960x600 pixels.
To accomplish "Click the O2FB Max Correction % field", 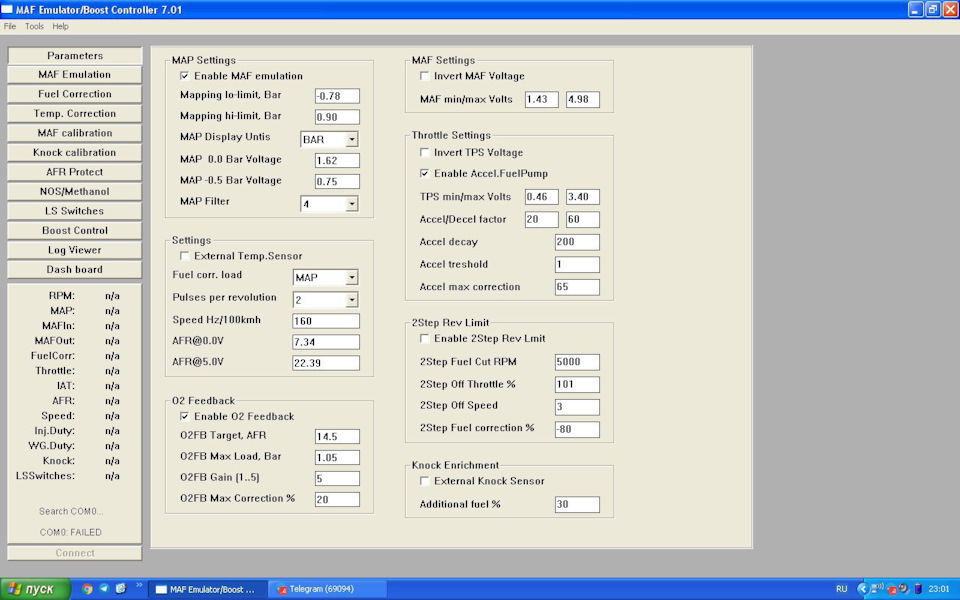I will (x=337, y=499).
